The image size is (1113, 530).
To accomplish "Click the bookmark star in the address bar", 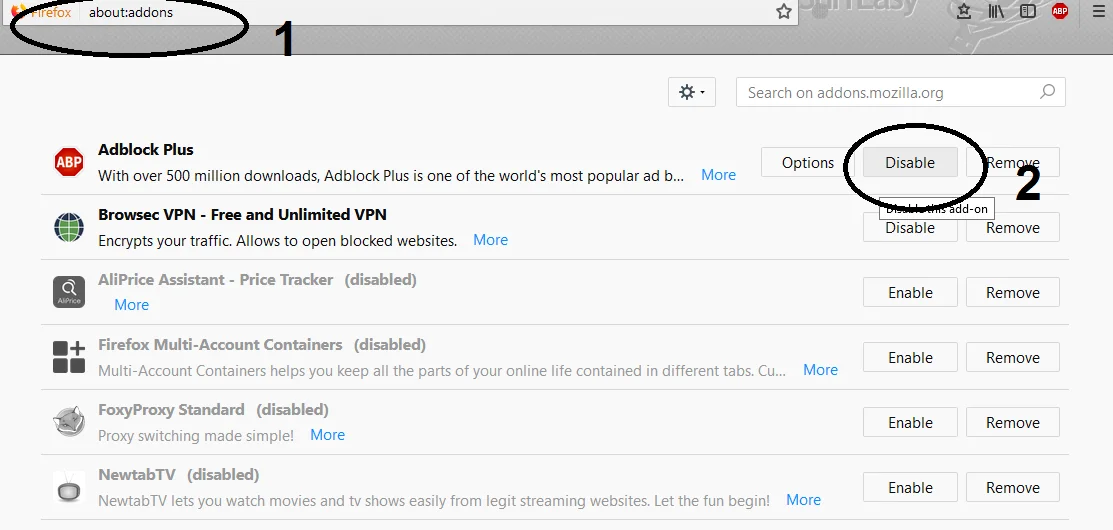I will [784, 11].
